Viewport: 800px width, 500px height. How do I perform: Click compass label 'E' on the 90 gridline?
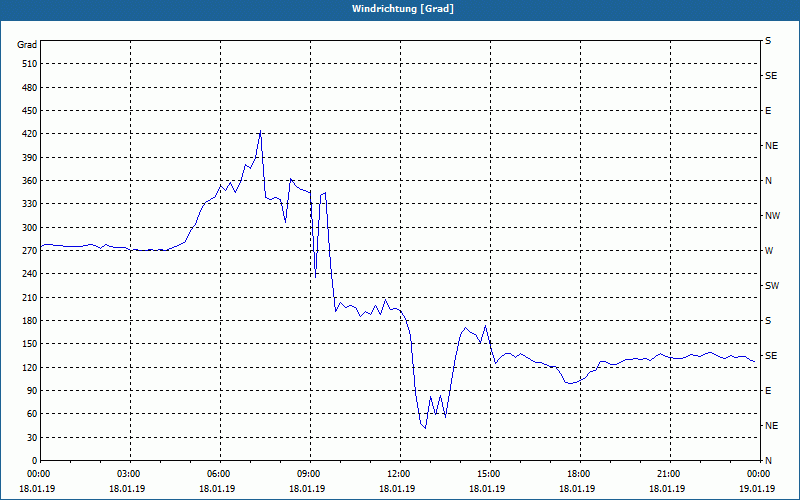click(x=768, y=391)
